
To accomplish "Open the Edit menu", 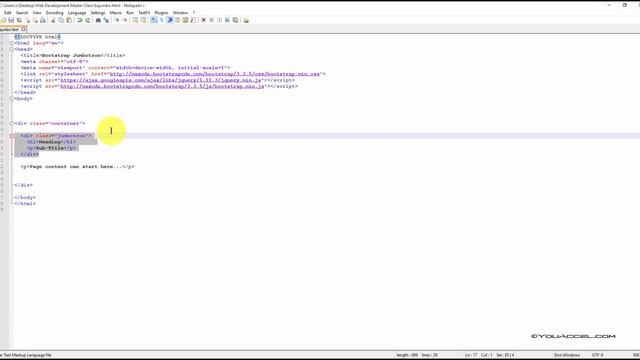I will click(7, 13).
